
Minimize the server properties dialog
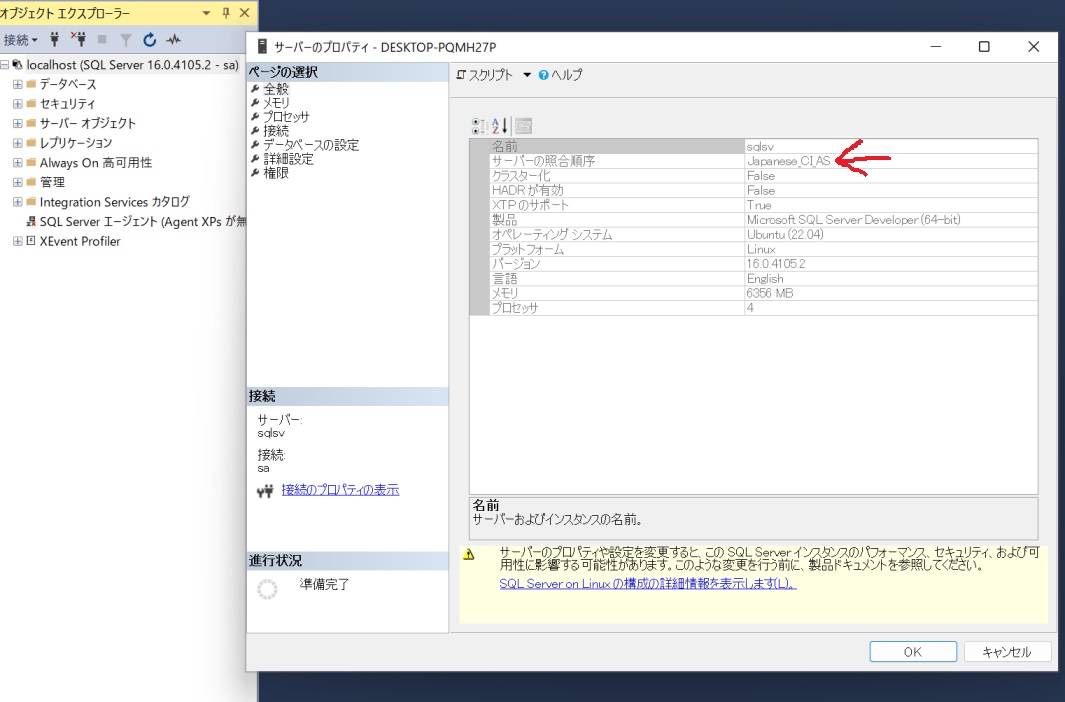(x=936, y=47)
